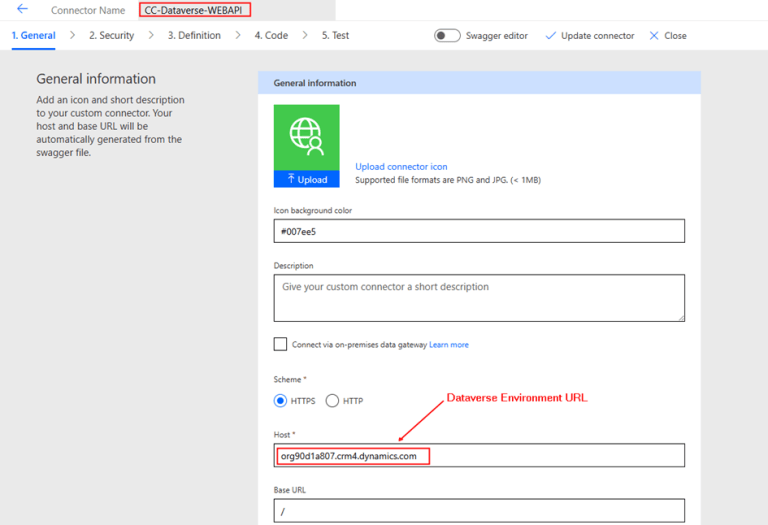Select the 5. Test tab
Image resolution: width=768 pixels, height=525 pixels.
tap(335, 35)
